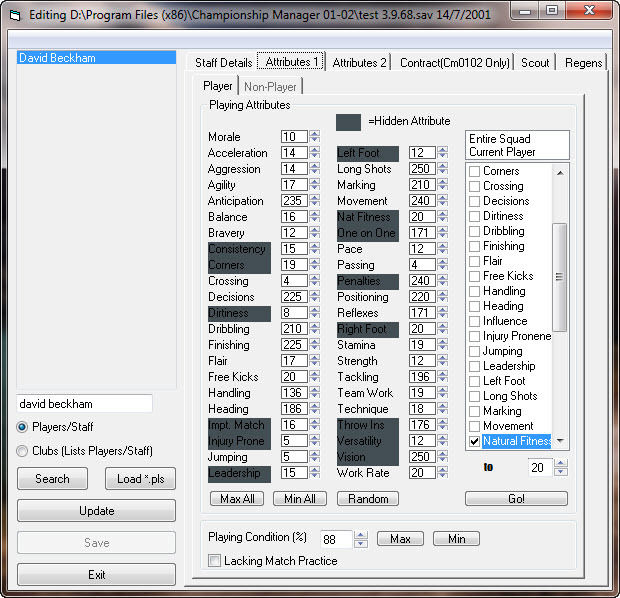The height and width of the screenshot is (598, 620).
Task: Click the attribute list scrollbar thumb
Action: click(x=559, y=277)
